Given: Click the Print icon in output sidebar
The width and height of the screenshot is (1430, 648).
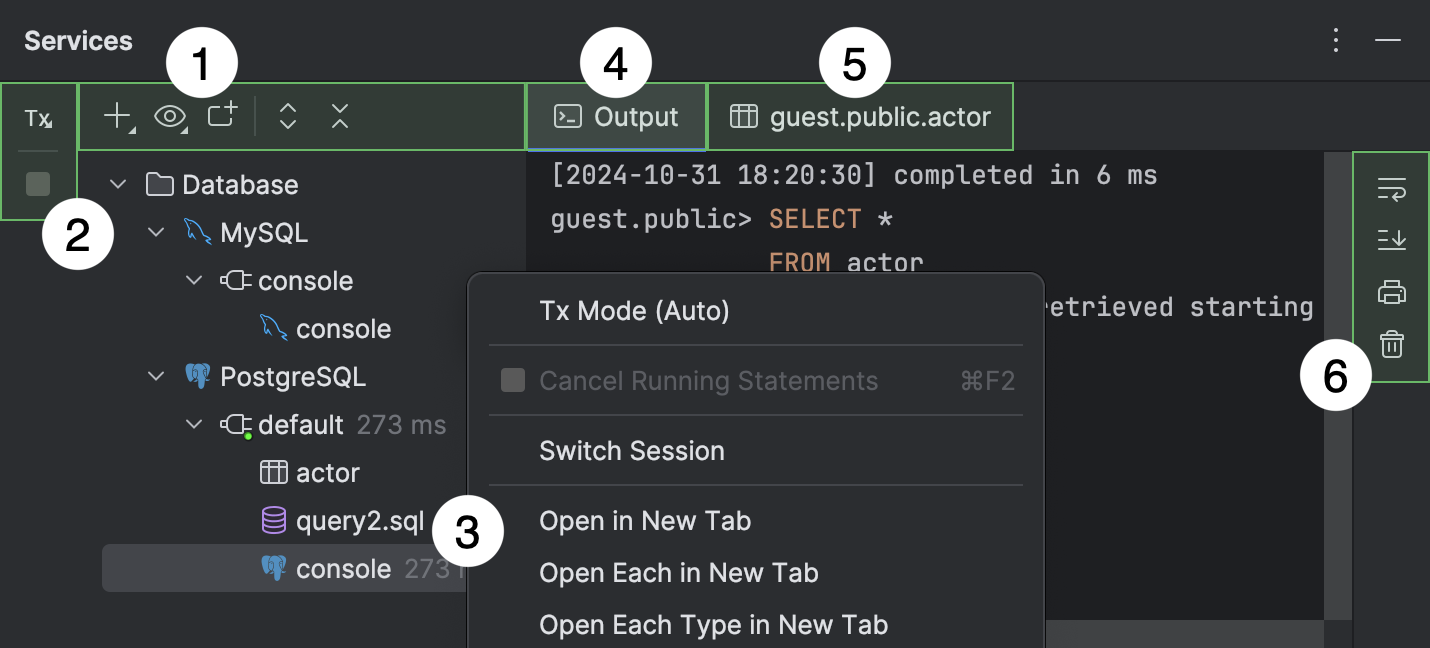Looking at the screenshot, I should coord(1392,293).
